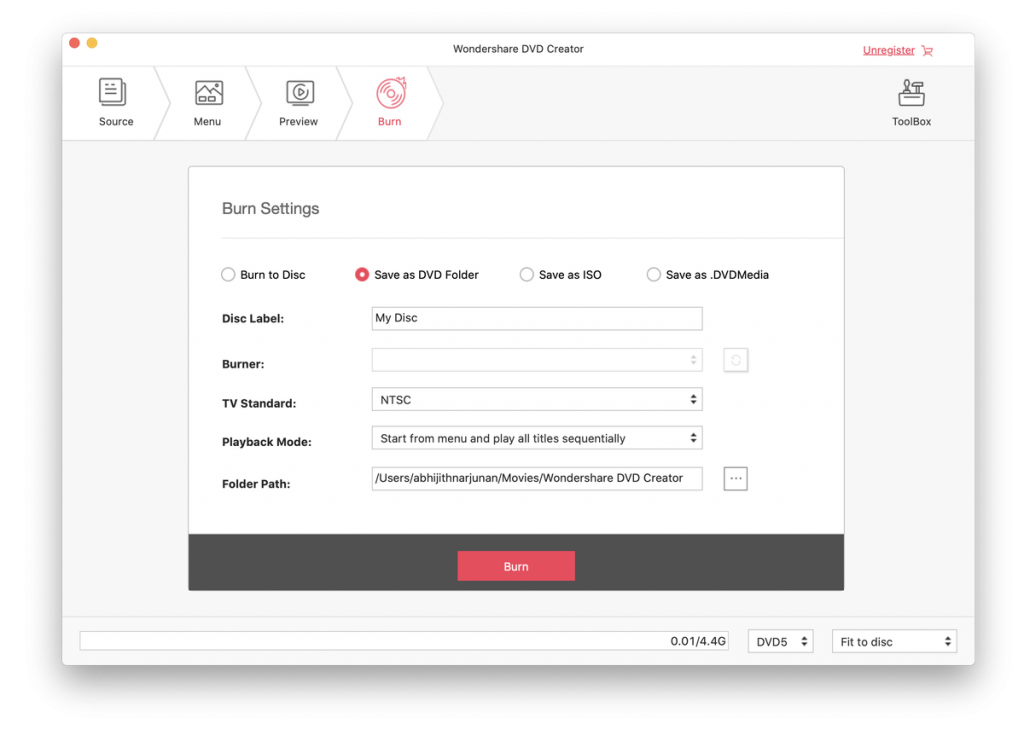Click the shopping cart icon next to Unregister
Image resolution: width=1024 pixels, height=730 pixels.
click(x=927, y=50)
